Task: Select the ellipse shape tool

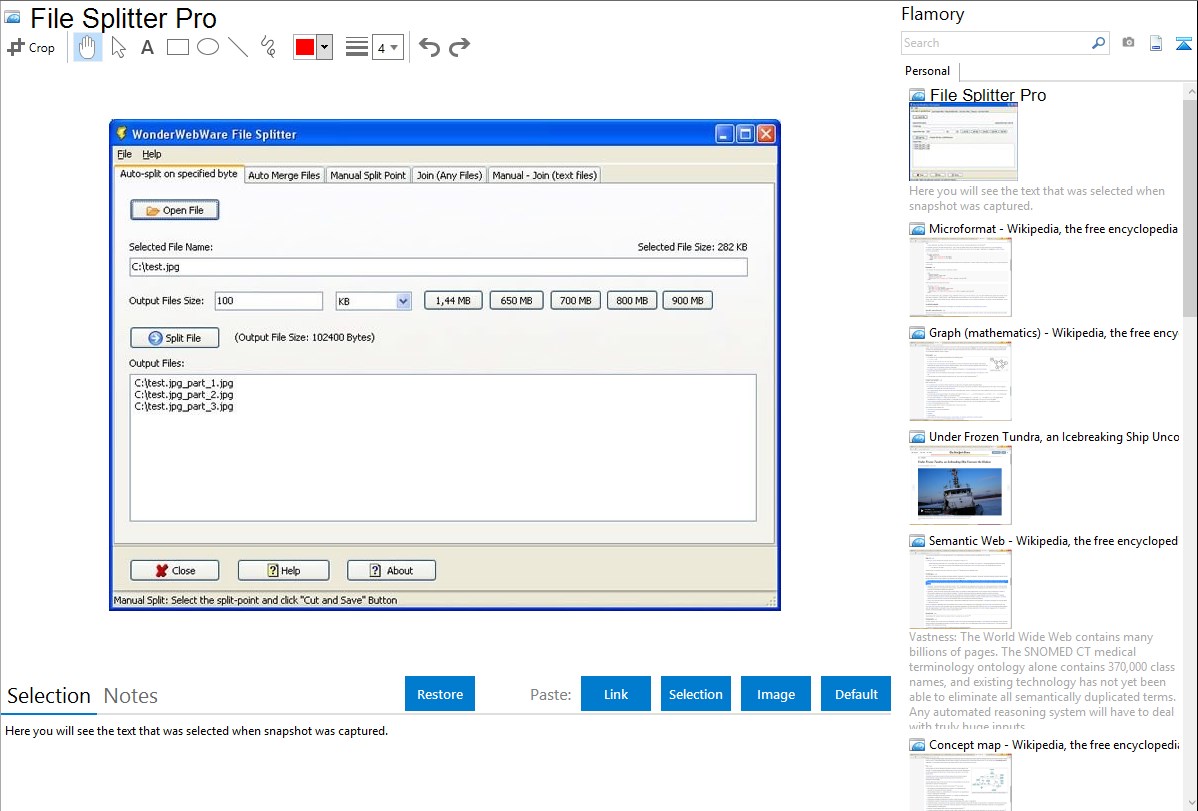Action: pos(208,47)
